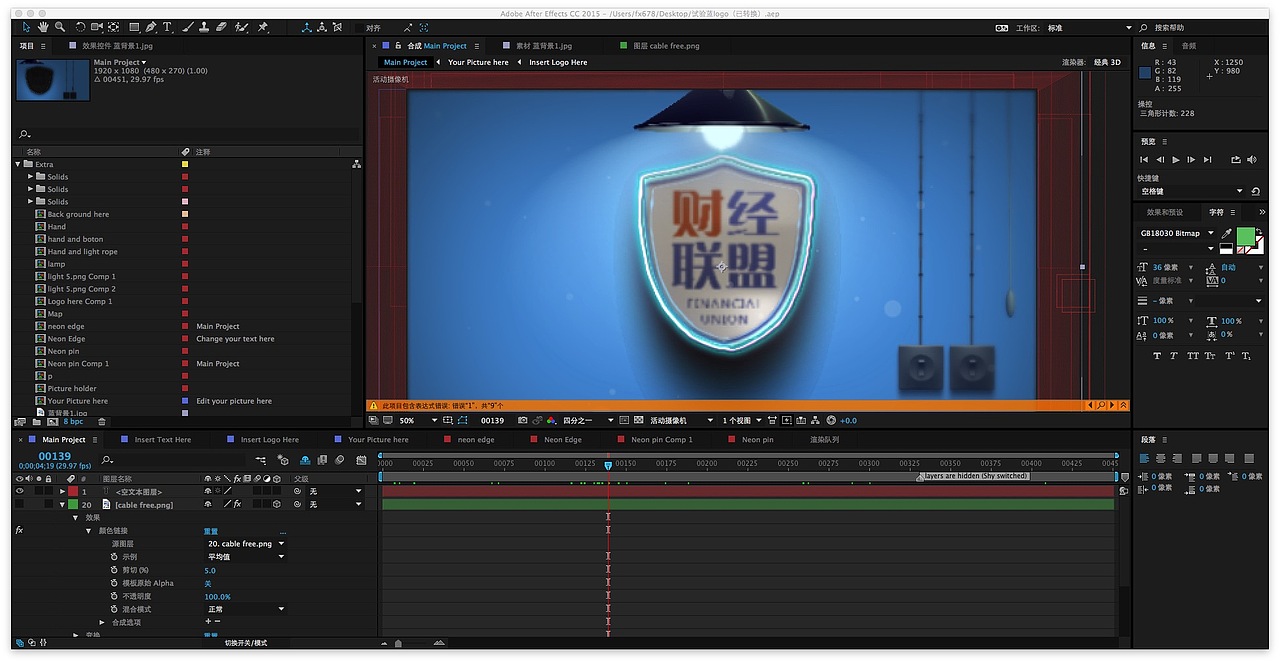
Task: Select the Selection arrow tool
Action: (26, 27)
